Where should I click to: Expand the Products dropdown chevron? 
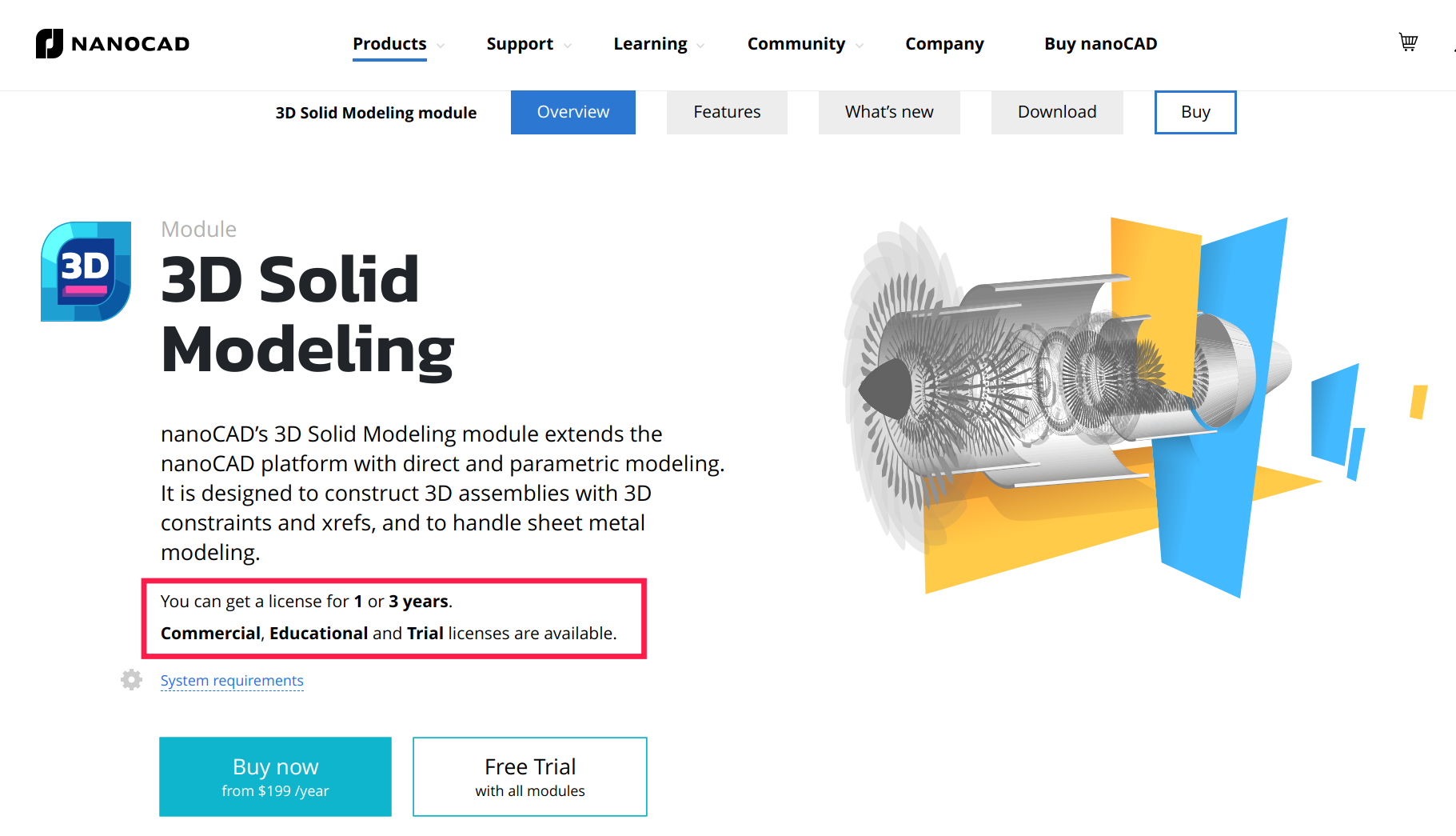tap(441, 46)
